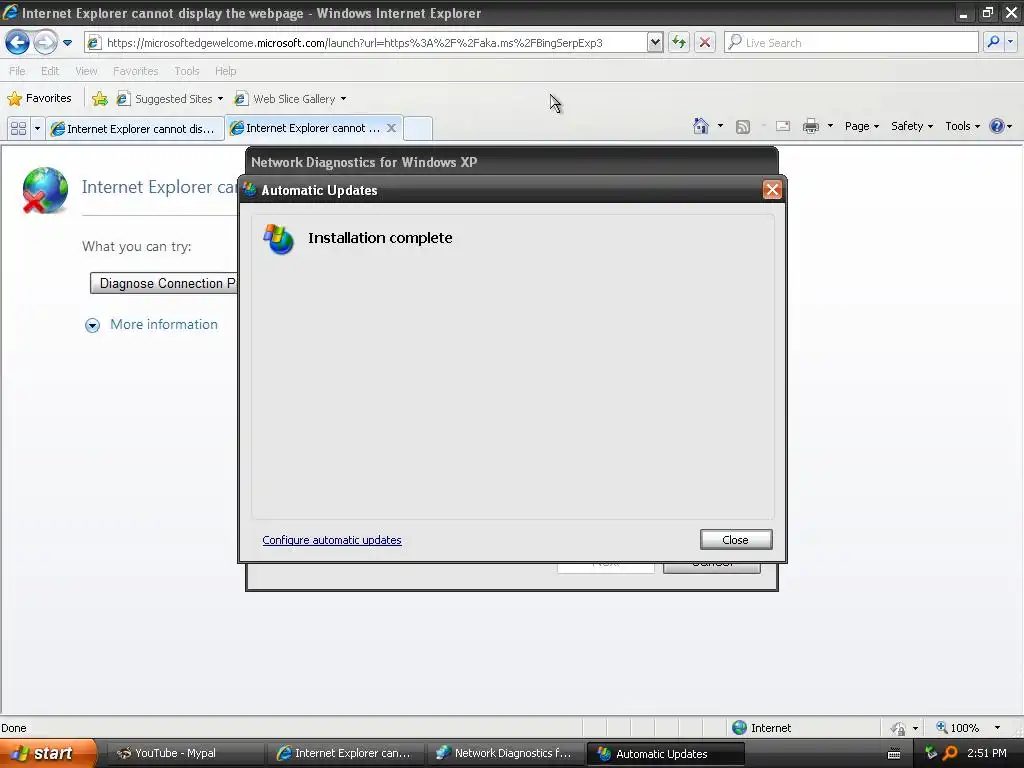This screenshot has width=1024, height=768.
Task: Click the Start button
Action: [x=47, y=753]
